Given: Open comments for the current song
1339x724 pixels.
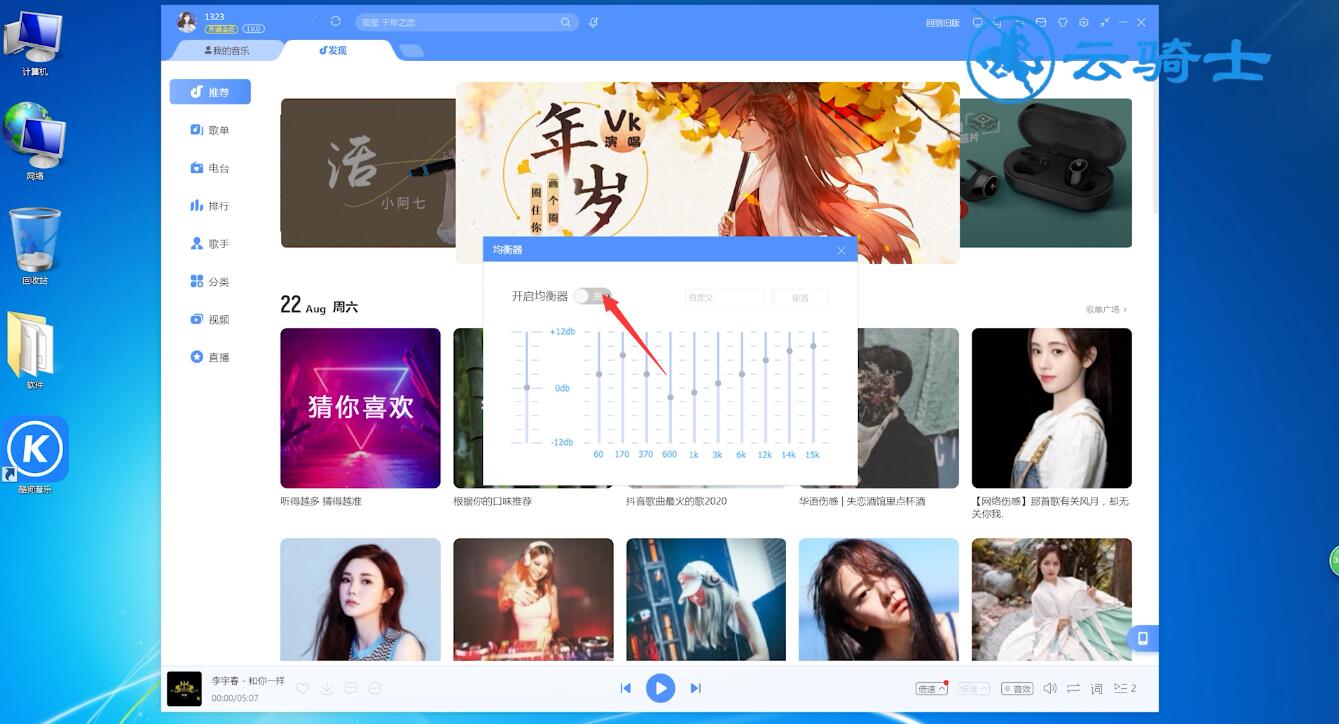Looking at the screenshot, I should click(x=351, y=688).
